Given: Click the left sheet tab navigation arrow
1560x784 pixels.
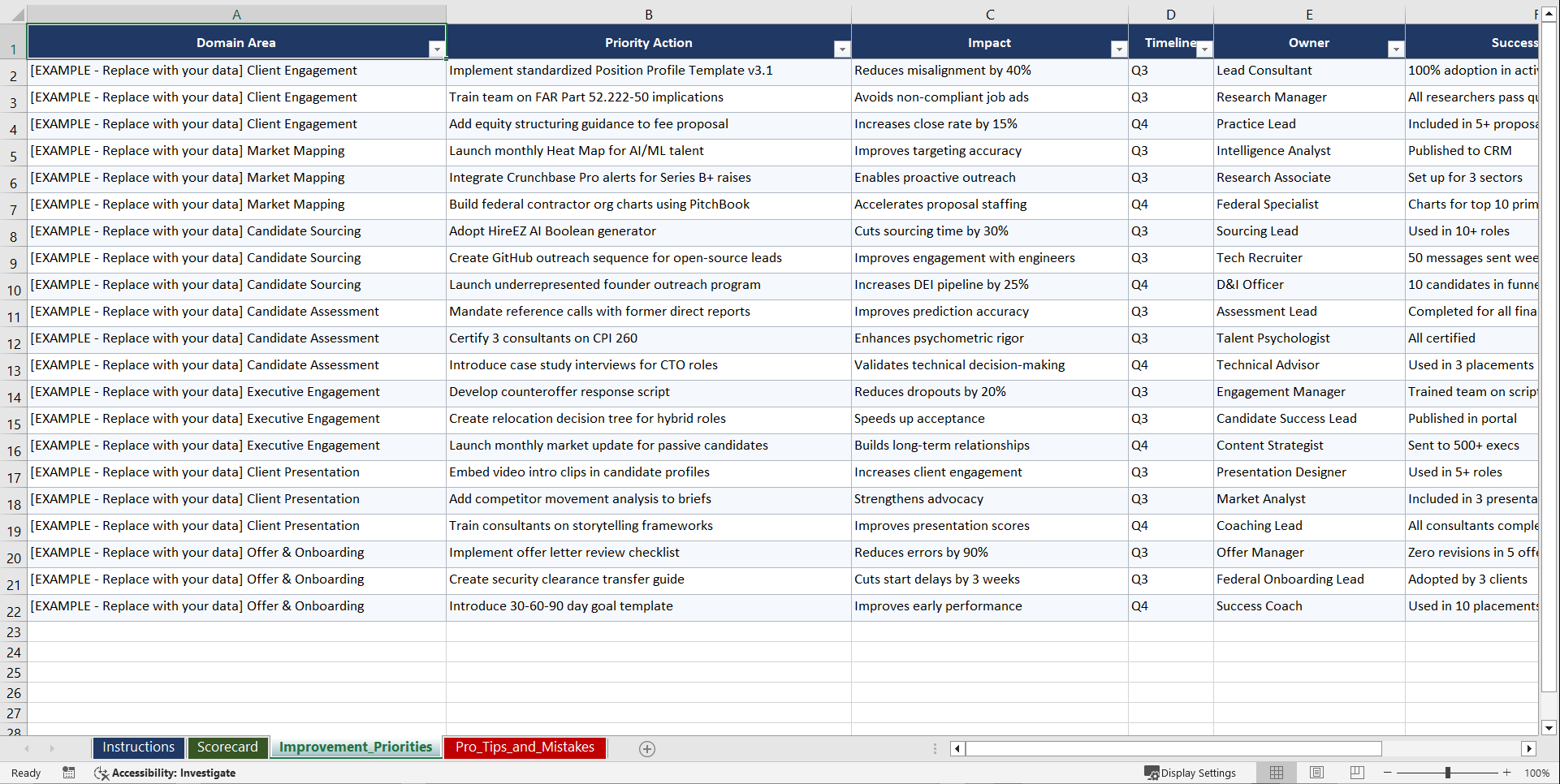Looking at the screenshot, I should pyautogui.click(x=28, y=748).
